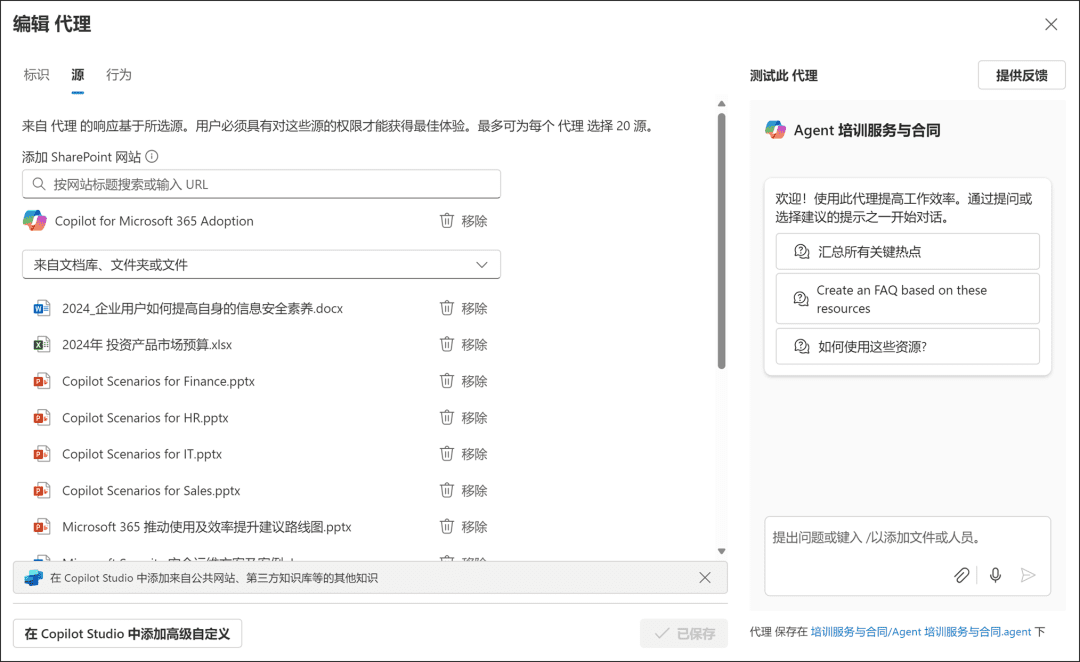Image resolution: width=1080 pixels, height=662 pixels.
Task: Click trash icon for Microsoft 365 推动使用 pptx
Action: coord(447,526)
